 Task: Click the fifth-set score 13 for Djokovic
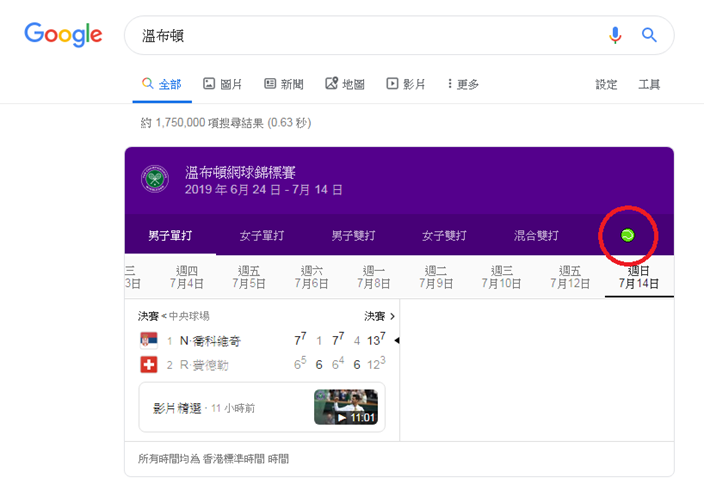pyautogui.click(x=376, y=339)
